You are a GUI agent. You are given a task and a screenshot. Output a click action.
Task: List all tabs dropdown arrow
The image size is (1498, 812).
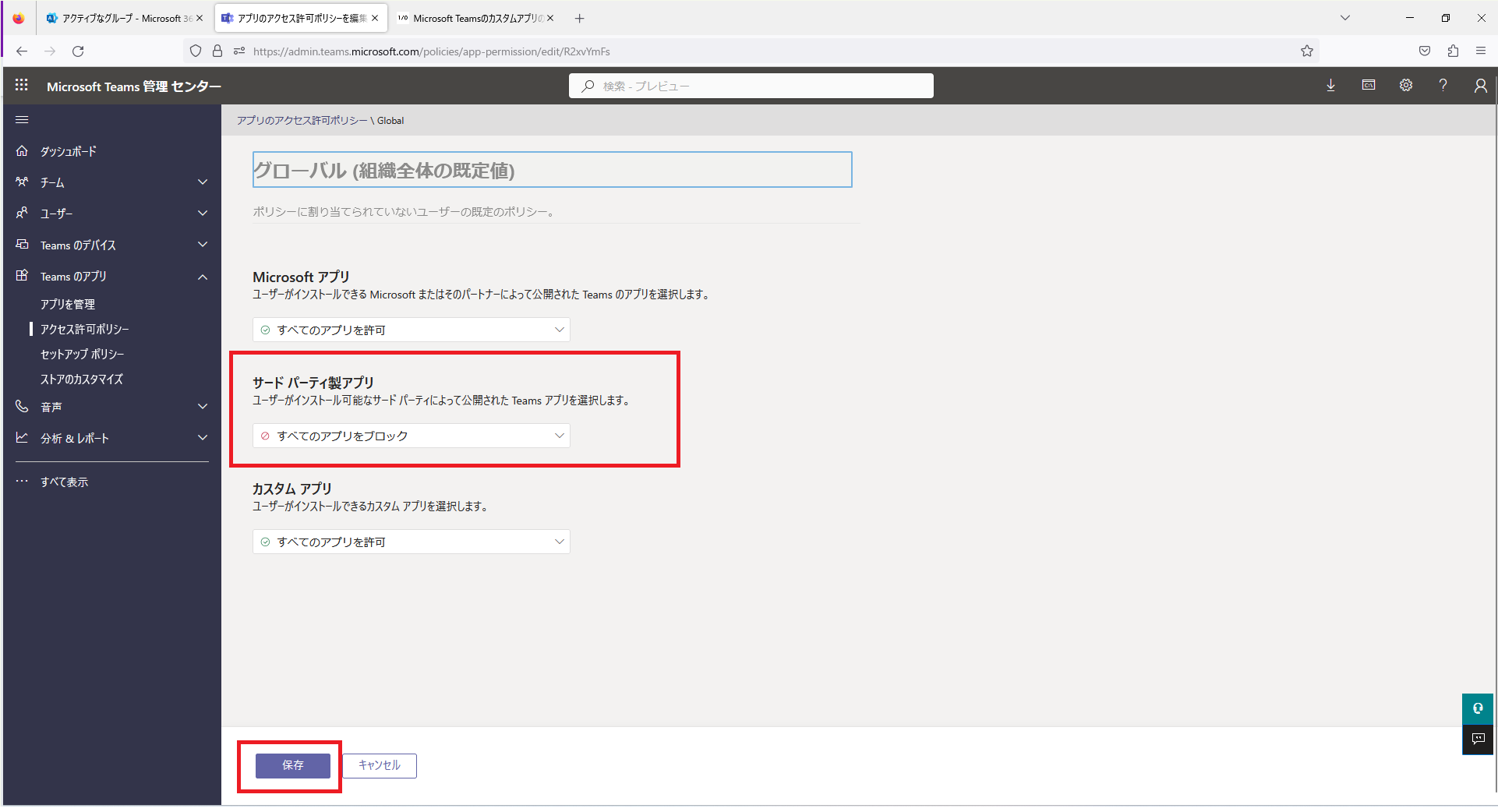(1345, 18)
